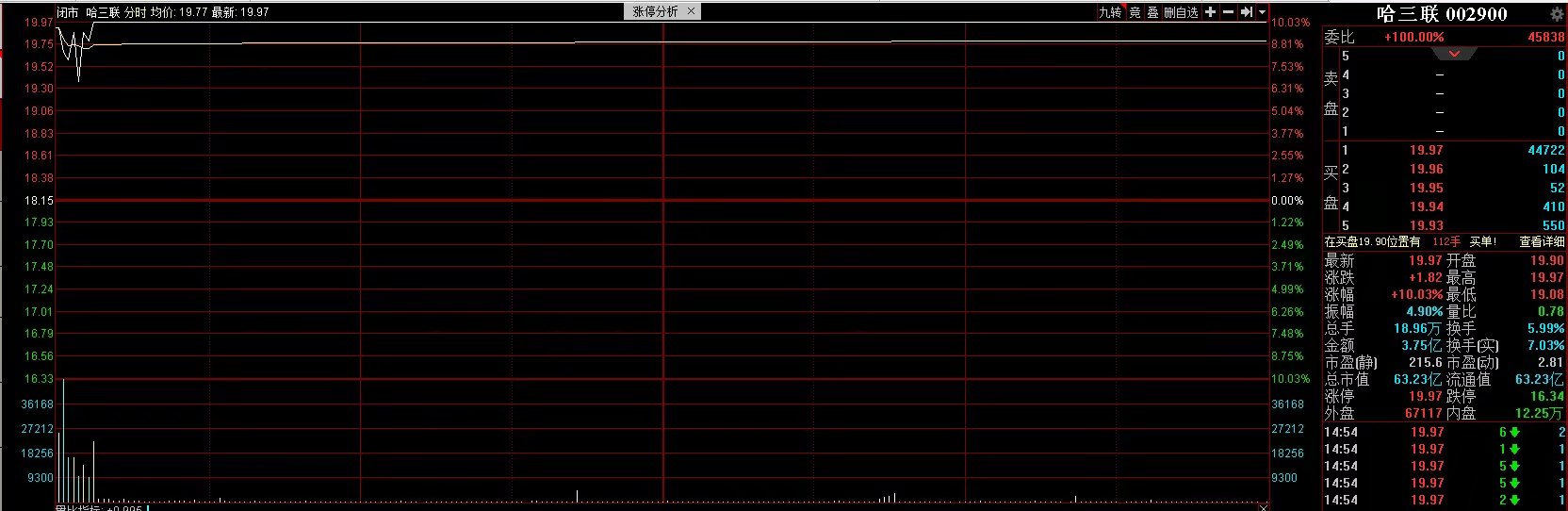Select the first 14:54 trade tick row
Image resolution: width=1568 pixels, height=511 pixels.
click(1444, 433)
